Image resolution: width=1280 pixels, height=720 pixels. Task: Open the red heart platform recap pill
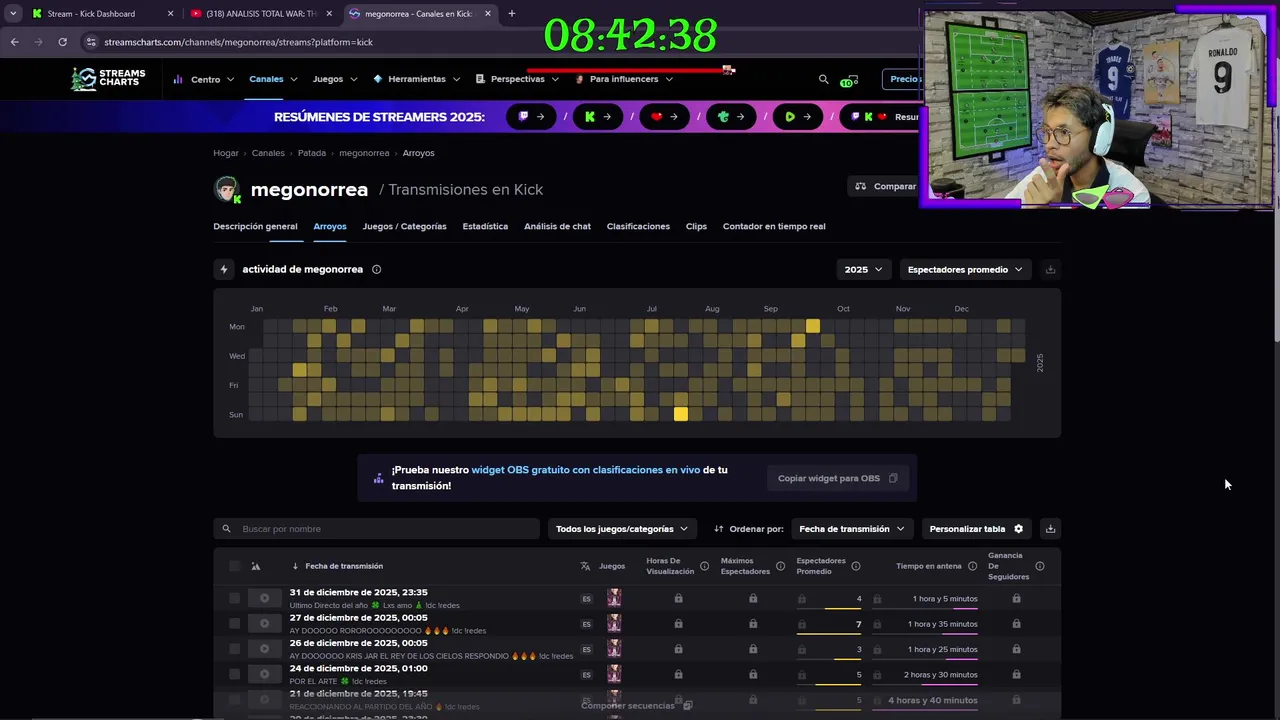(665, 117)
